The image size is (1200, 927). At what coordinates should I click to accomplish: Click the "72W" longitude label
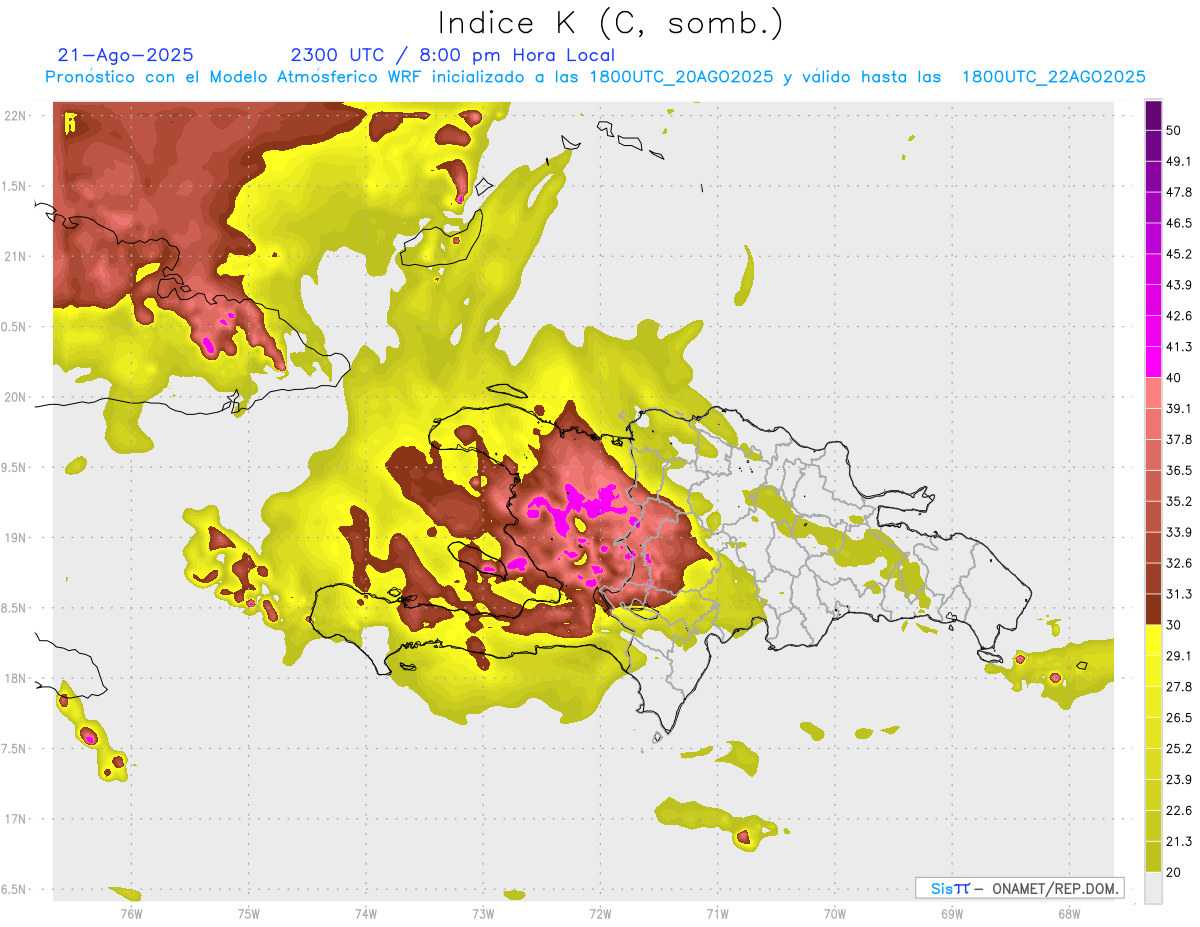pos(600,913)
